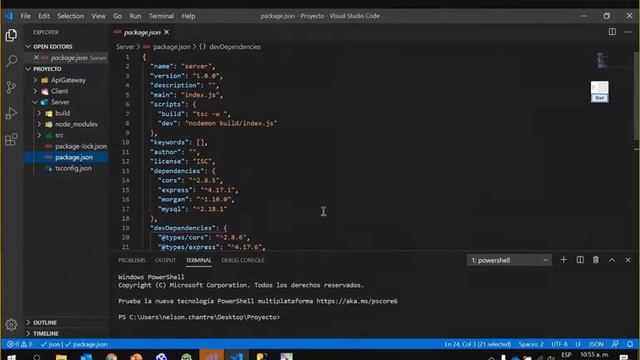Open the Source Control view
Viewport: 640px width, 360px height.
(x=11, y=87)
